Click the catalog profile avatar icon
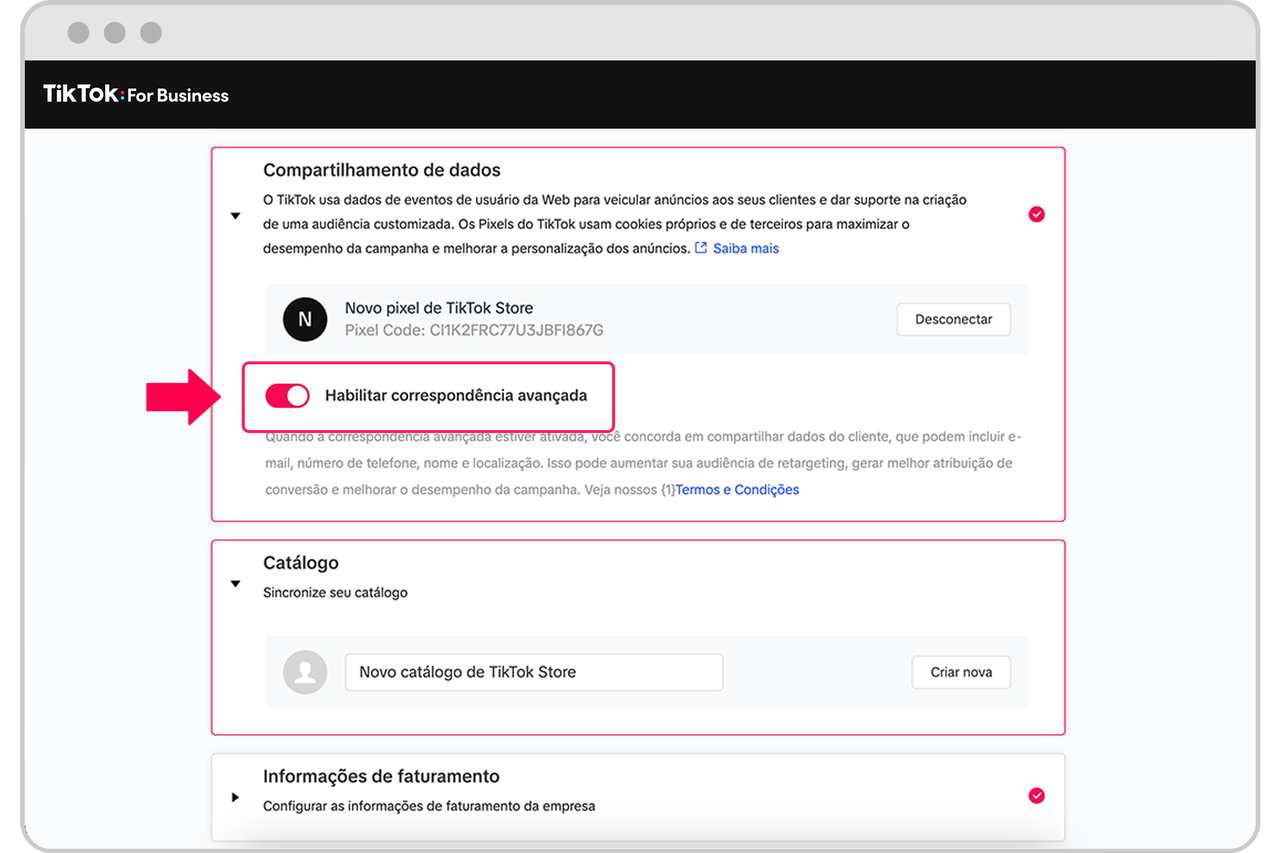The height and width of the screenshot is (853, 1280). click(305, 672)
